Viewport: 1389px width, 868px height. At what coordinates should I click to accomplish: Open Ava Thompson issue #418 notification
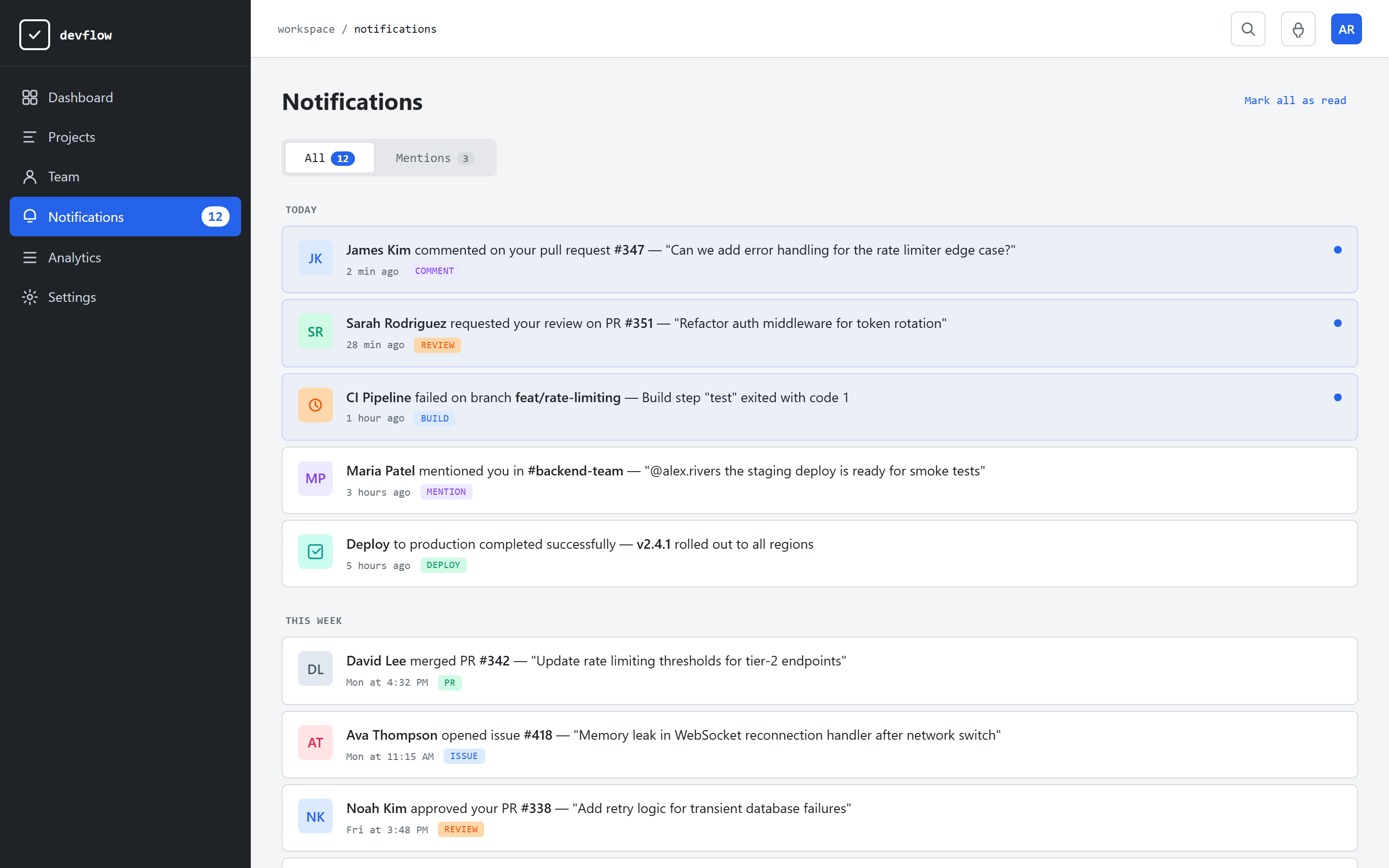tap(819, 745)
